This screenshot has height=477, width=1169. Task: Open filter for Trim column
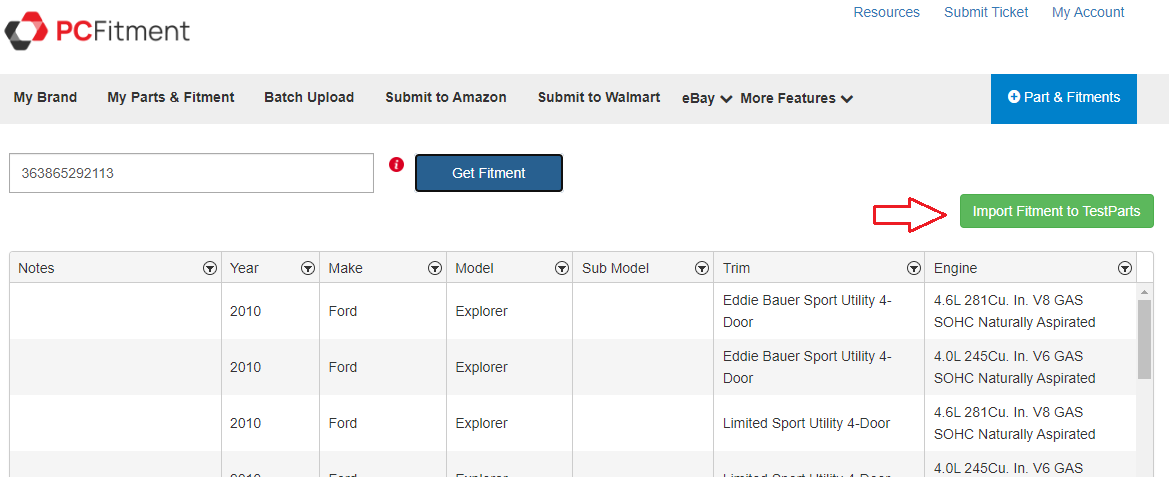(x=913, y=268)
